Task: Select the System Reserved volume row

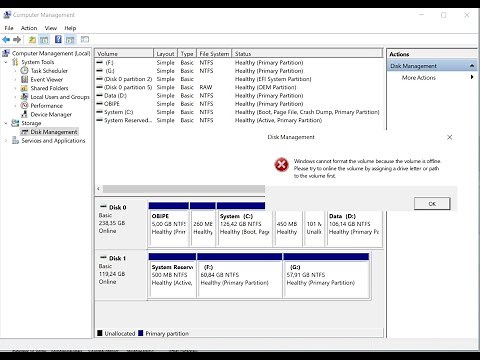Action: (239, 120)
